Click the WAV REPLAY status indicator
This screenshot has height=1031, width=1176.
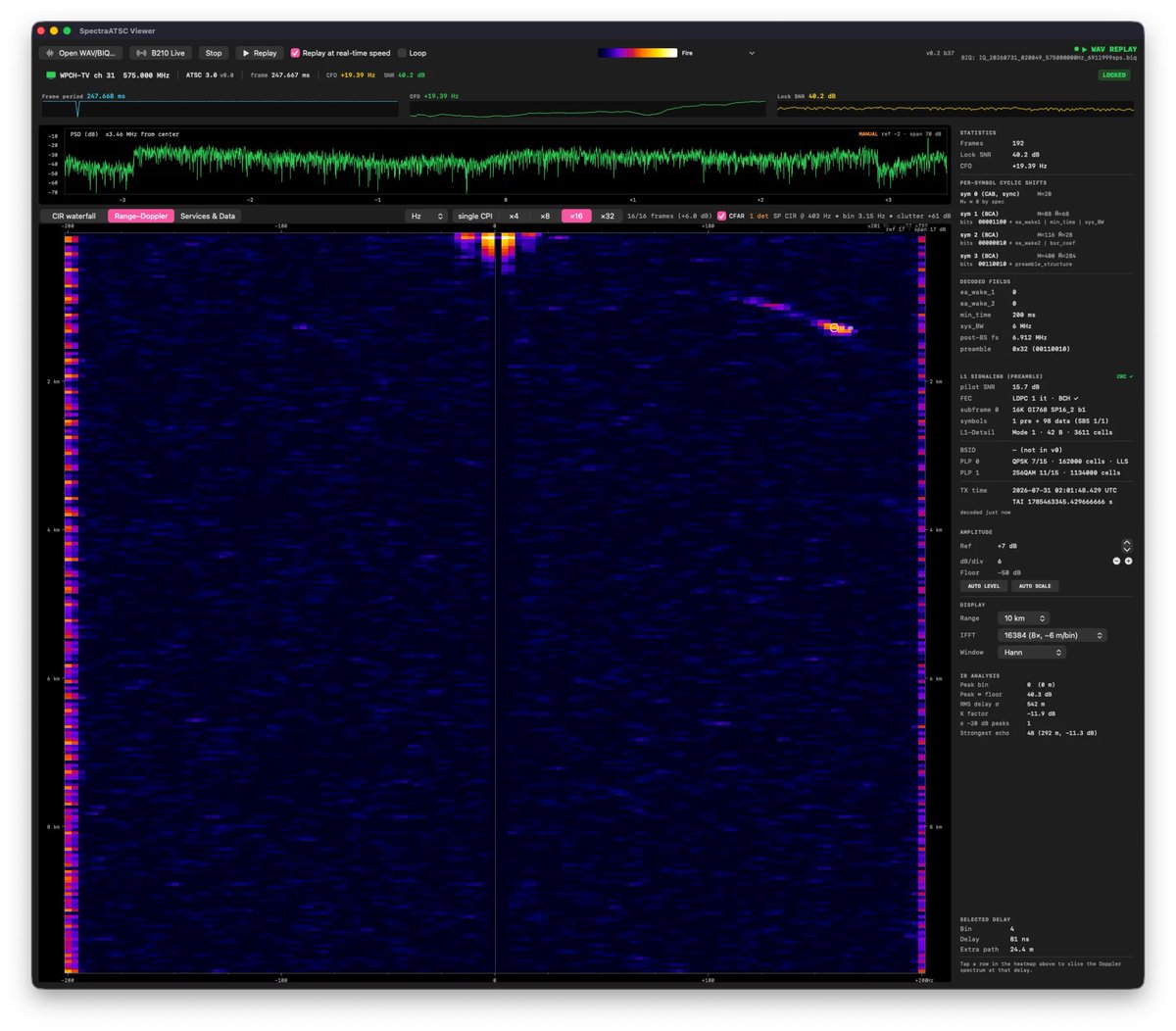[1106, 49]
